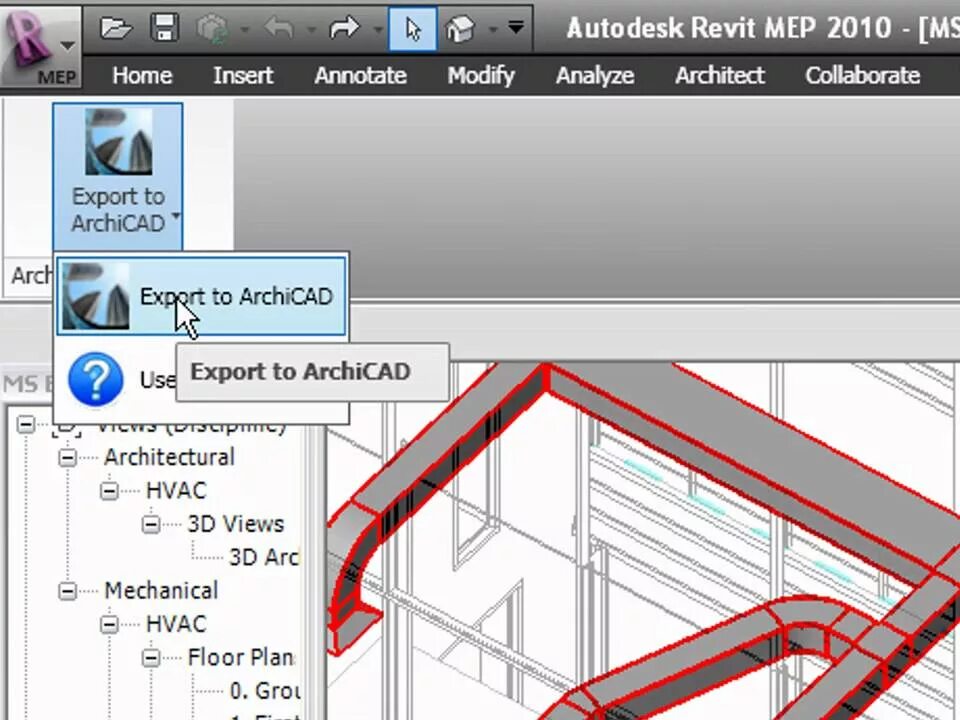Open the Modify ribbon tab
The width and height of the screenshot is (960, 720).
[x=481, y=75]
